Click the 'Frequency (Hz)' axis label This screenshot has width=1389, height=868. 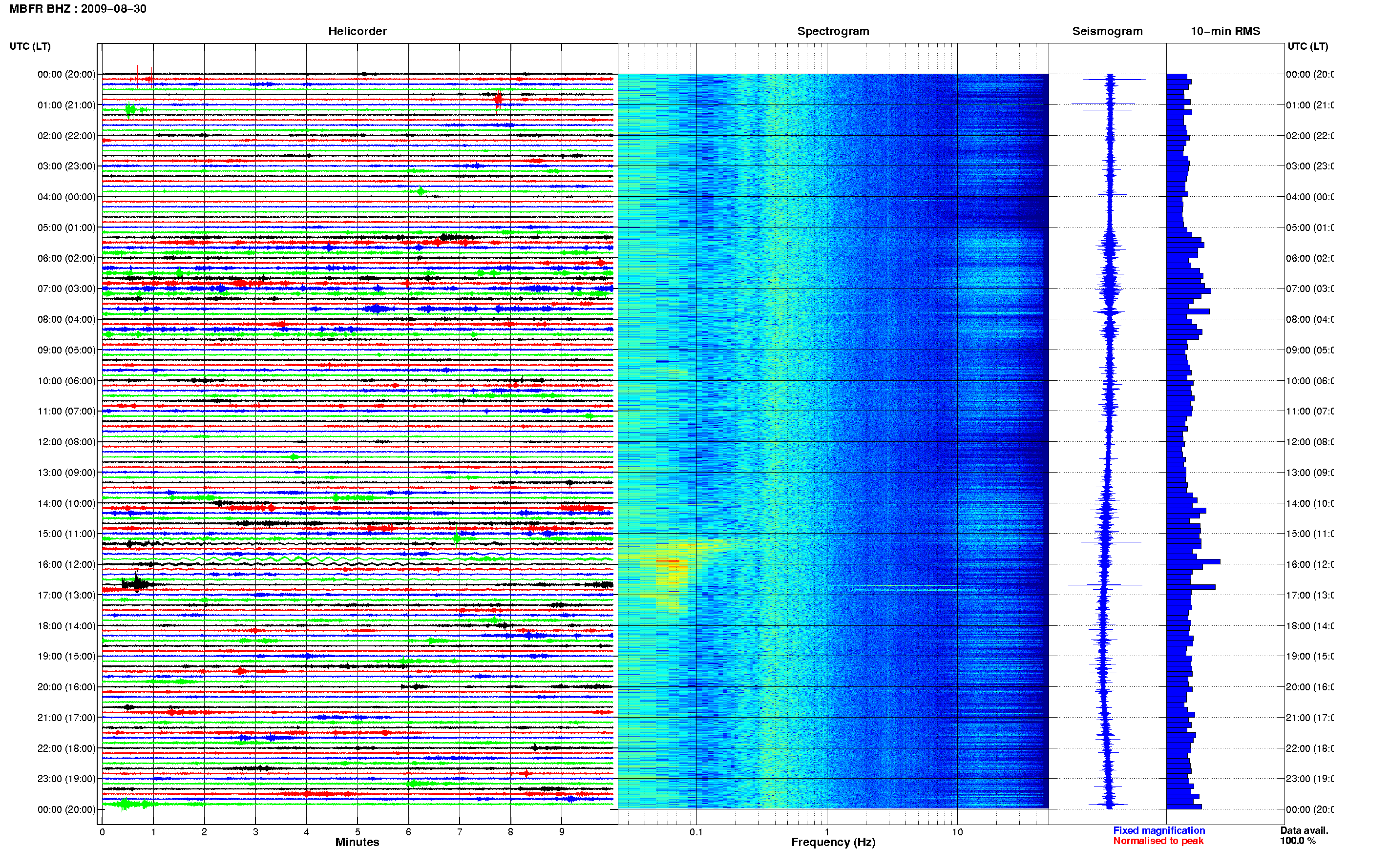pyautogui.click(x=833, y=842)
